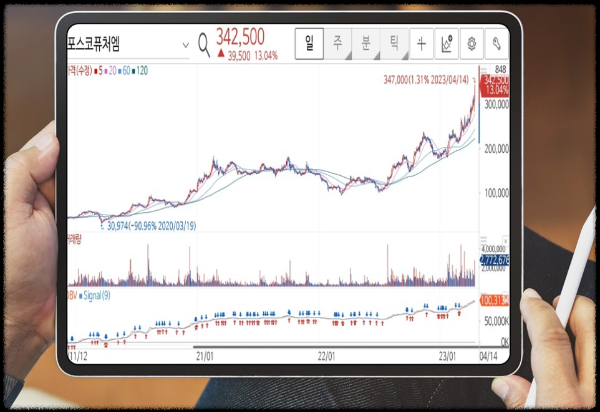Click the 23/01 date axis label

[x=447, y=356]
